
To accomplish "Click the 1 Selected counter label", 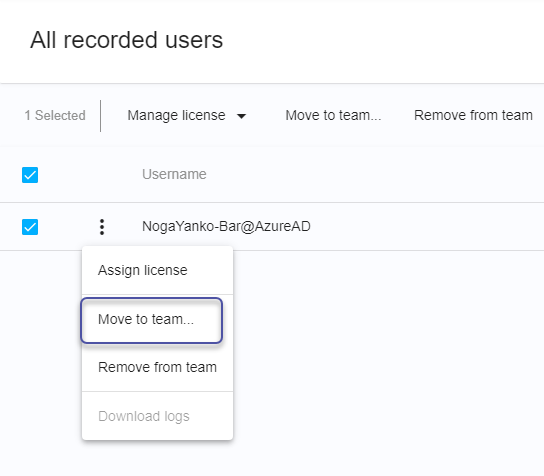I will pyautogui.click(x=55, y=116).
